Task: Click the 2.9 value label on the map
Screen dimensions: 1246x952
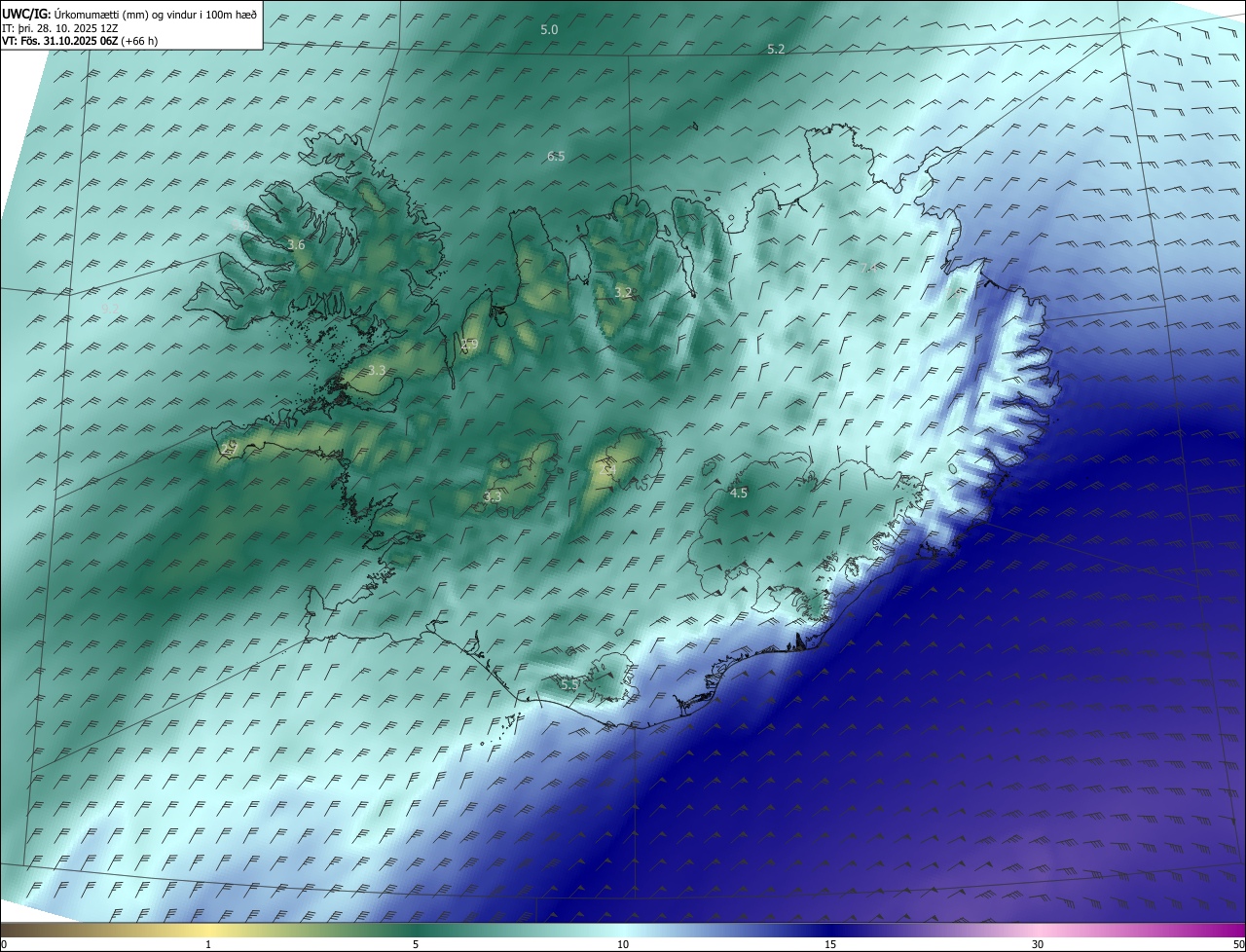Action: pyautogui.click(x=469, y=344)
